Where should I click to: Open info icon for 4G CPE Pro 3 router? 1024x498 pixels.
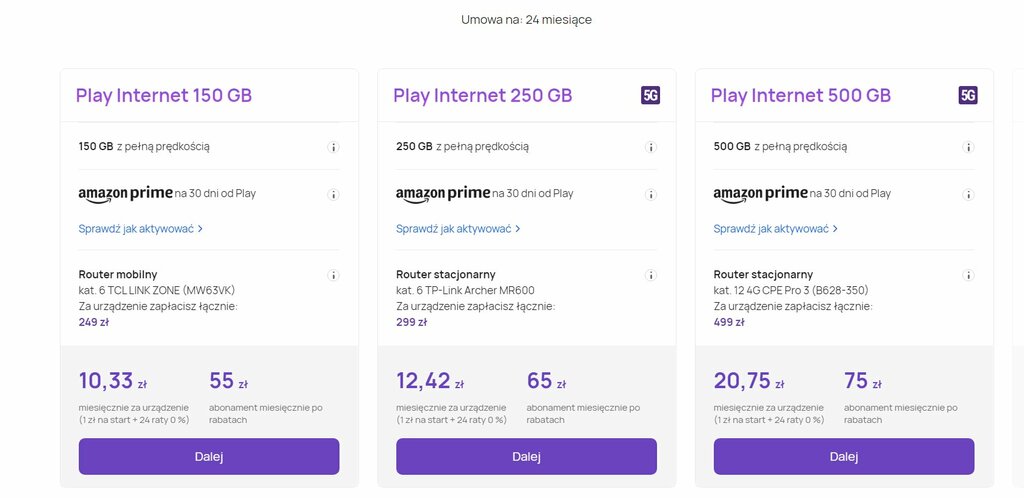point(968,275)
